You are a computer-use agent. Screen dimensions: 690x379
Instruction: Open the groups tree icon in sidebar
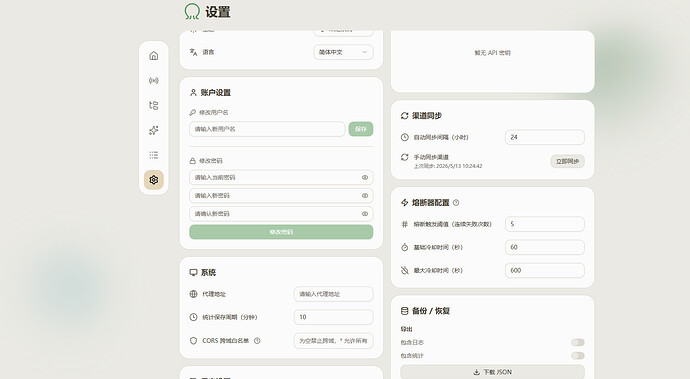[x=154, y=105]
